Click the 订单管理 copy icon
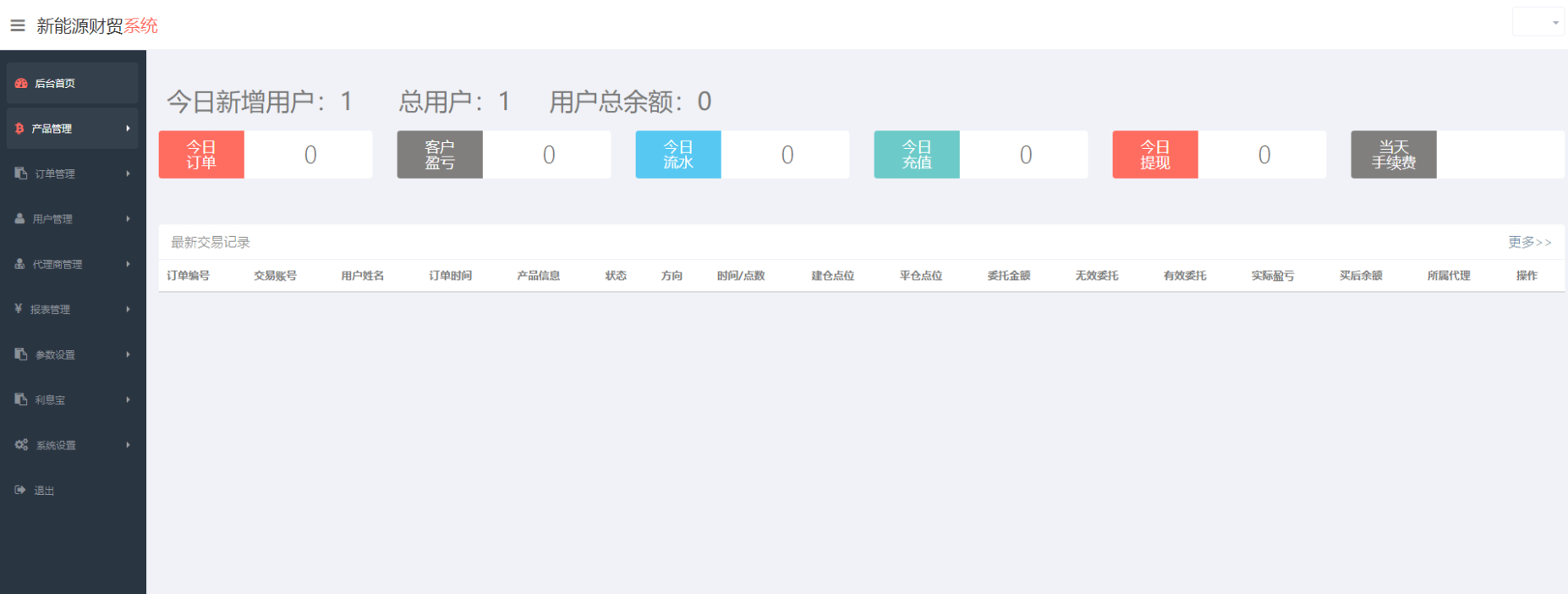The height and width of the screenshot is (594, 1568). point(21,173)
